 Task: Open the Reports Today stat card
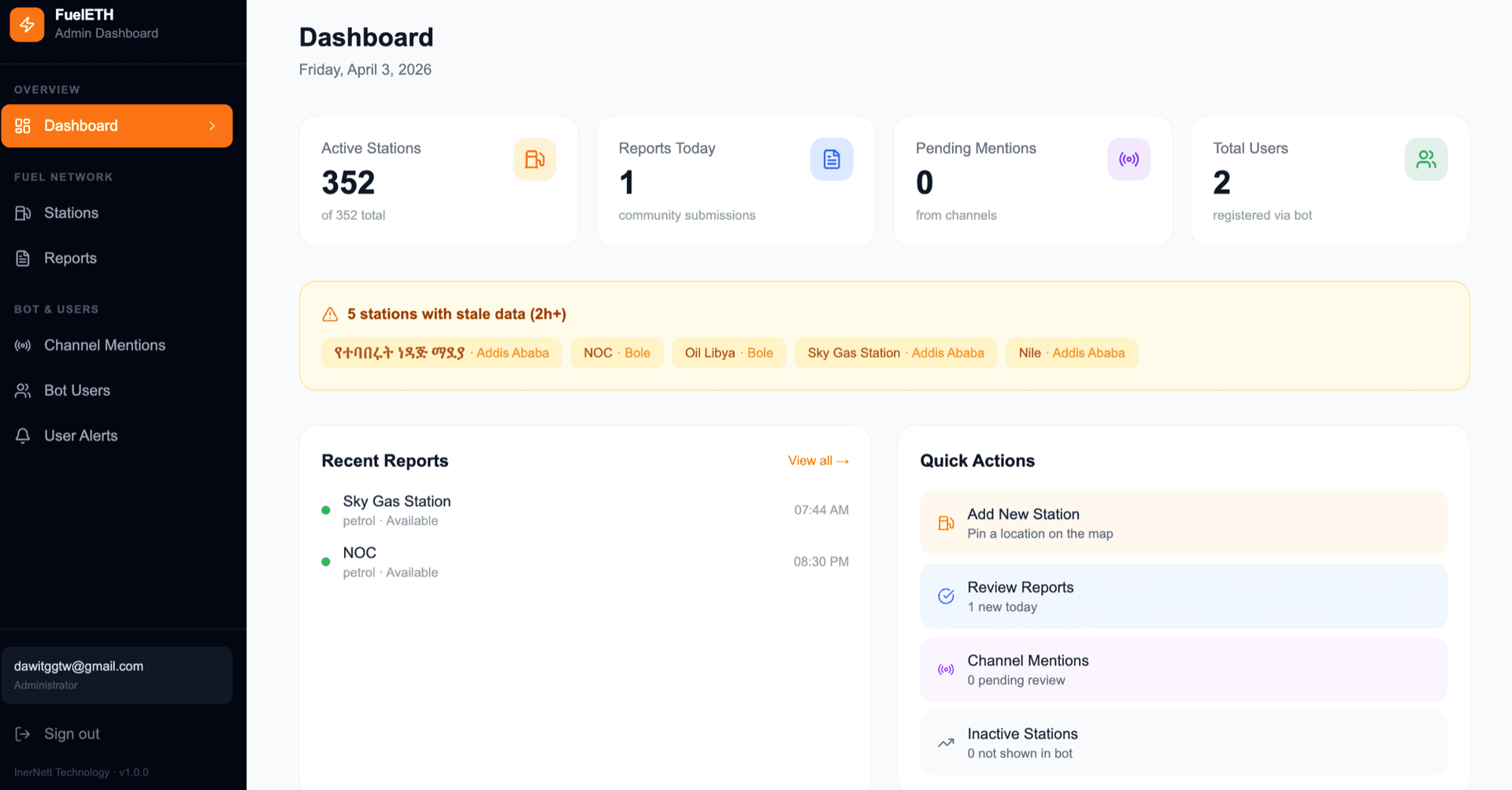coord(736,181)
